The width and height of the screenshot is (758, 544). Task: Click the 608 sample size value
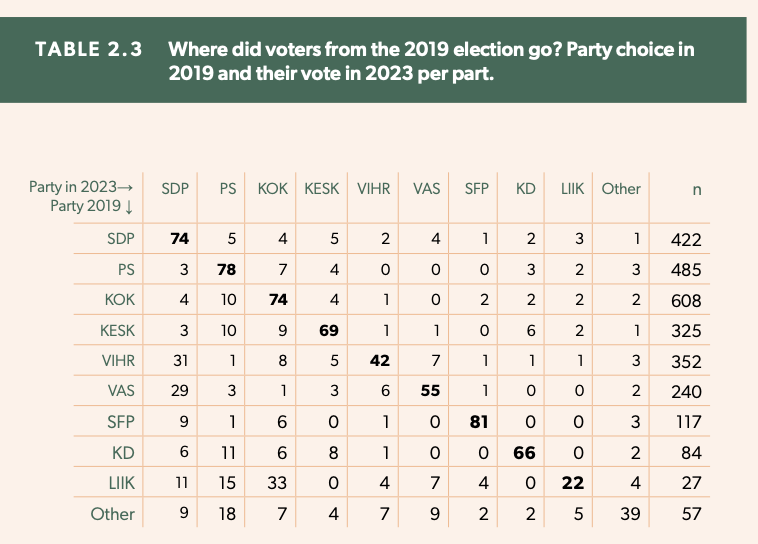pos(686,301)
